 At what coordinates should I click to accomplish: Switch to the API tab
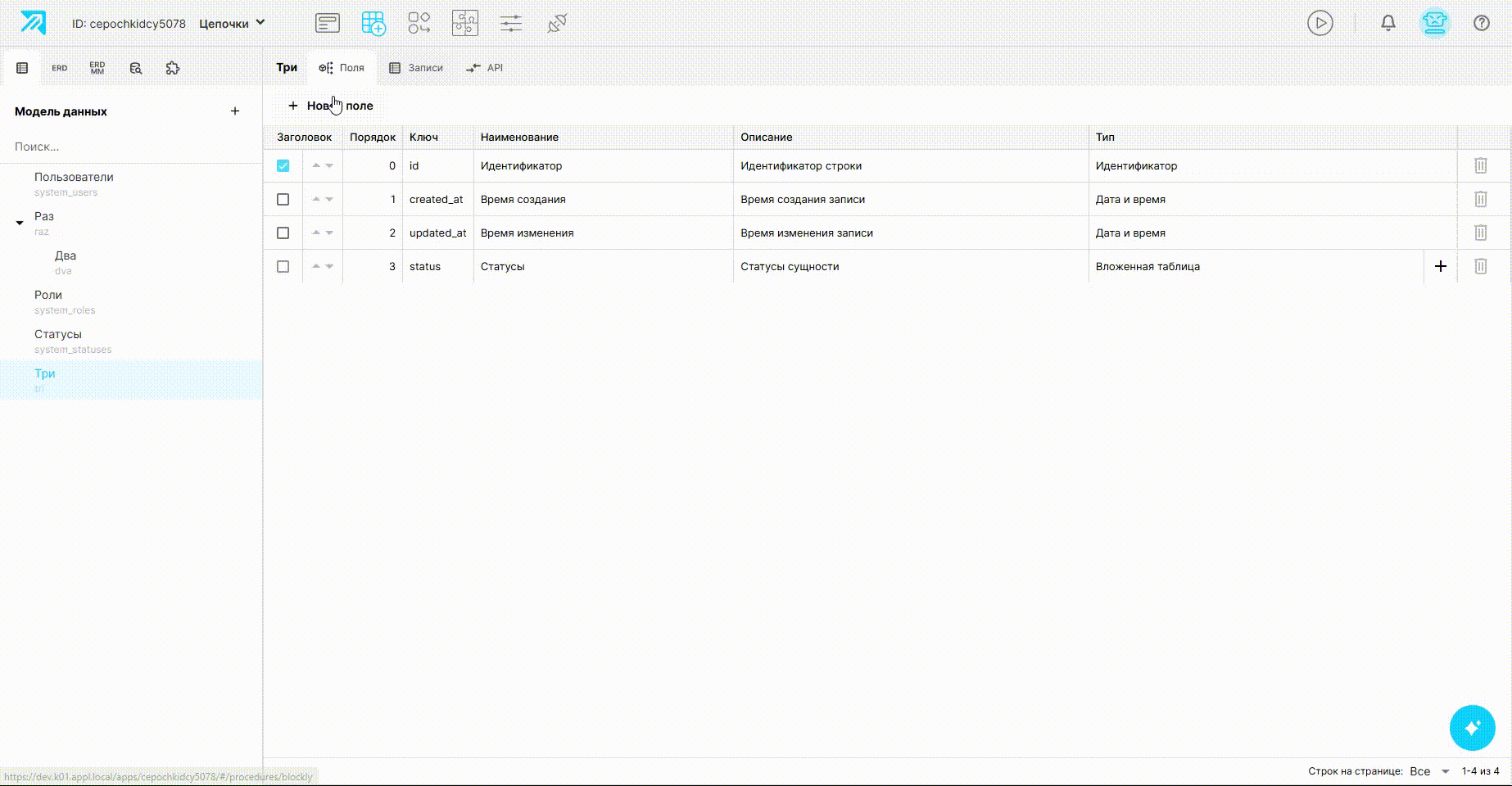[485, 68]
